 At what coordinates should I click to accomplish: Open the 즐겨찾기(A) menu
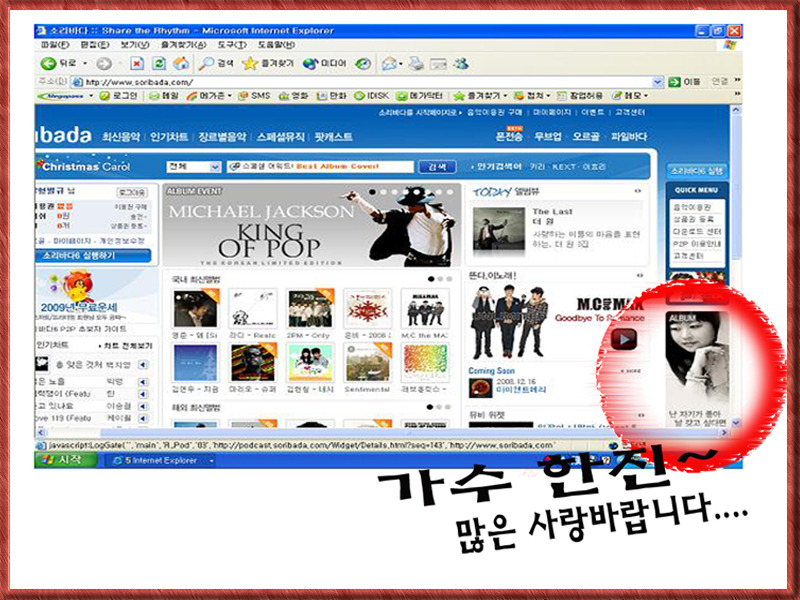[x=184, y=45]
